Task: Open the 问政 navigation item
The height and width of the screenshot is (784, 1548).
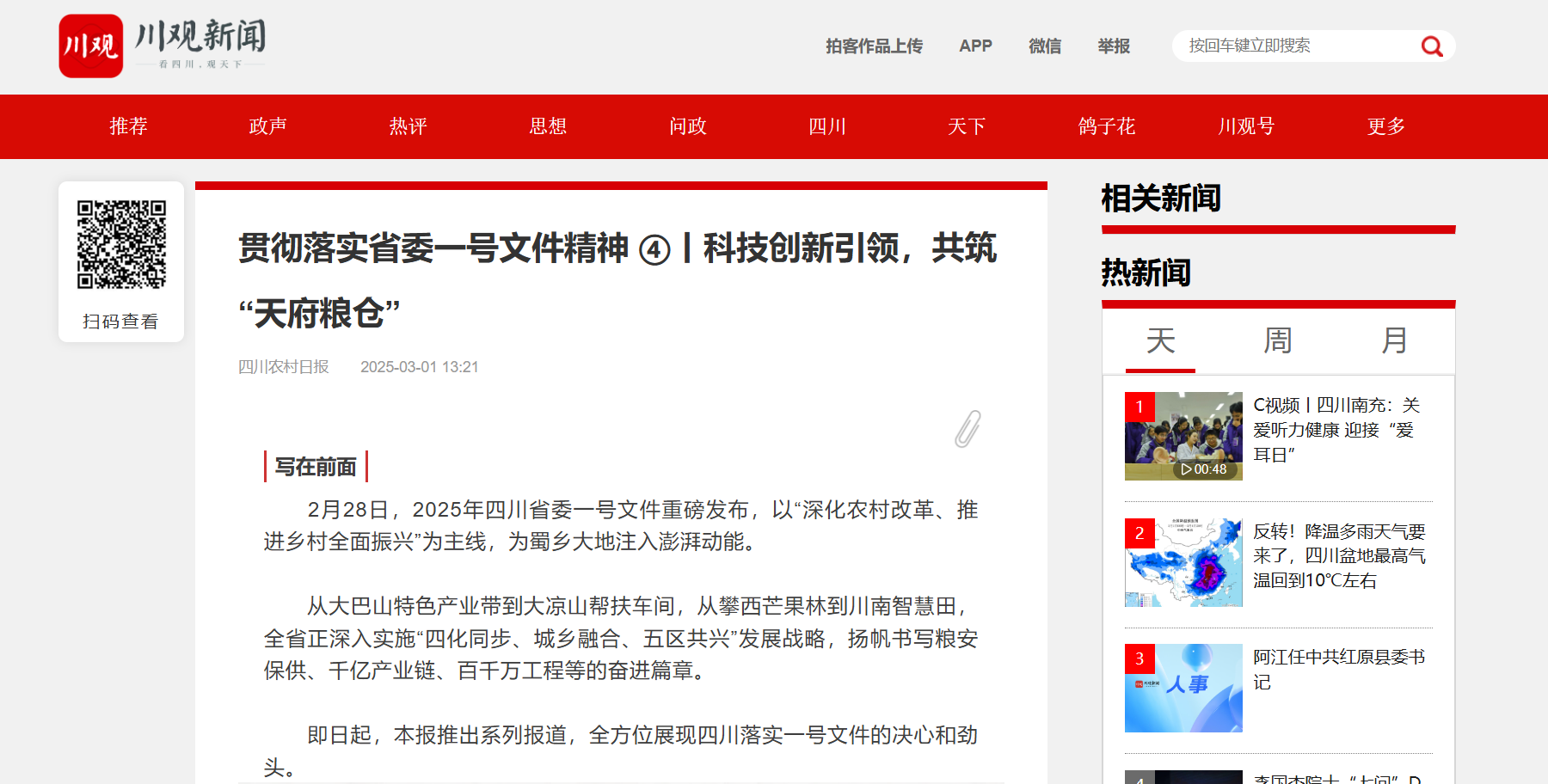Action: tap(687, 126)
